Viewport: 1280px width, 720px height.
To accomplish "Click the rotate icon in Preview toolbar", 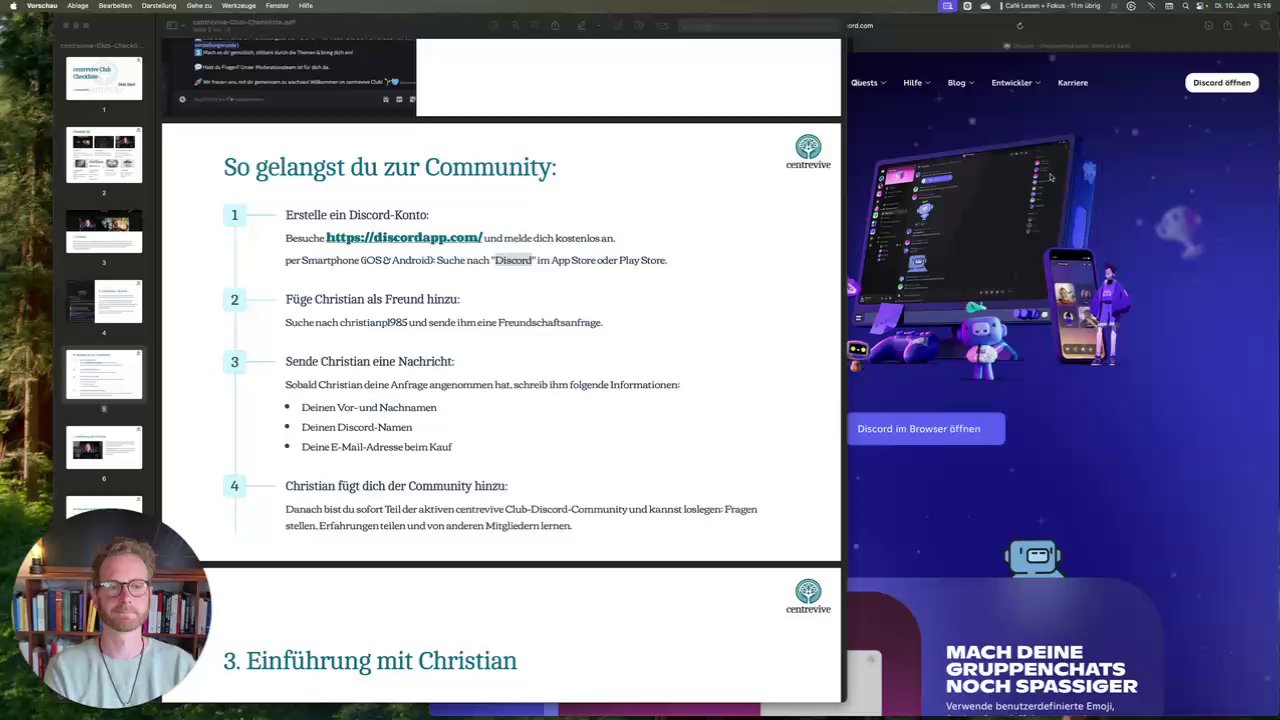I will click(x=618, y=25).
